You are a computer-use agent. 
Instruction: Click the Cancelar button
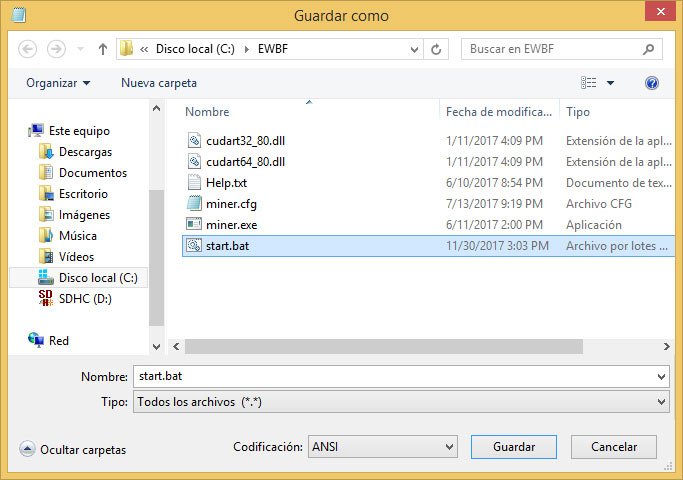tap(614, 447)
